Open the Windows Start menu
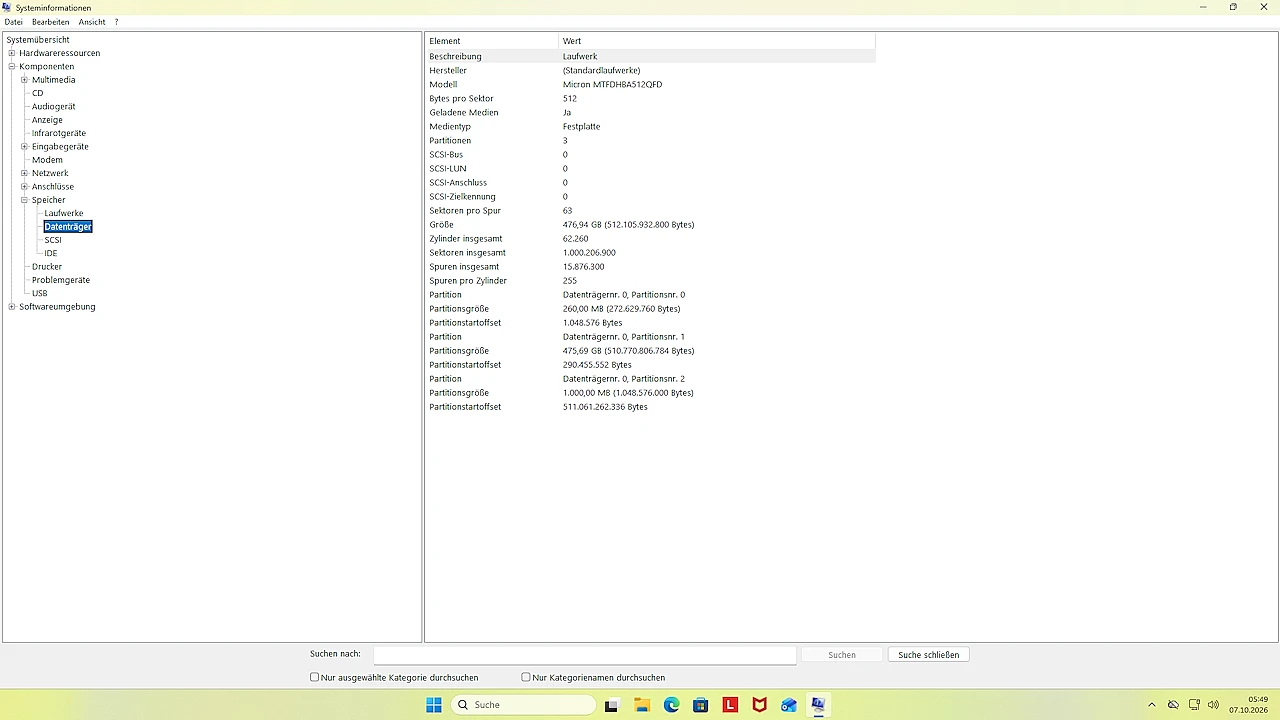 point(434,705)
